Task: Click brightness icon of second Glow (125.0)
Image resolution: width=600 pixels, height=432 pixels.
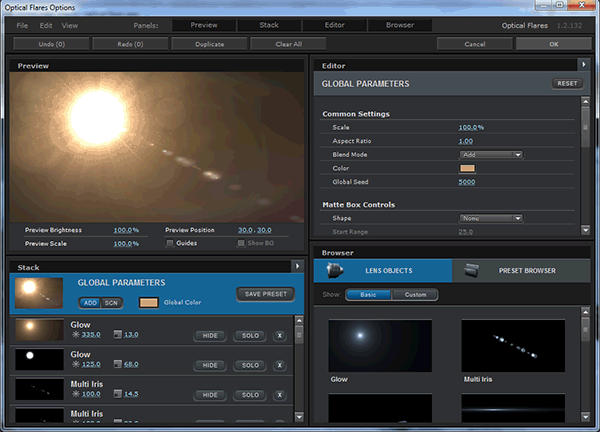Action: click(76, 364)
